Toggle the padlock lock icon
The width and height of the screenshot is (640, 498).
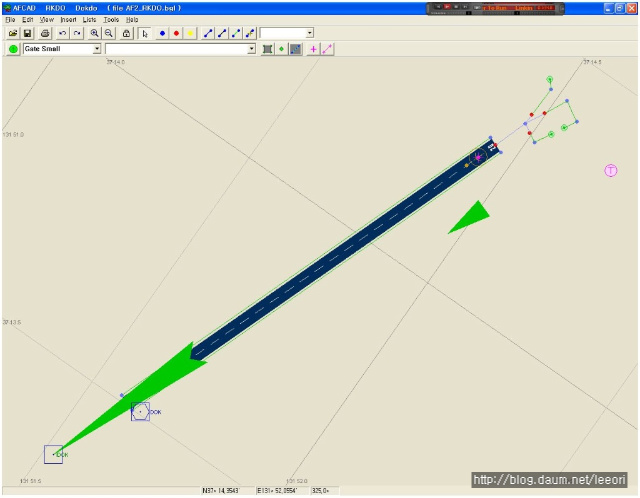click(127, 33)
